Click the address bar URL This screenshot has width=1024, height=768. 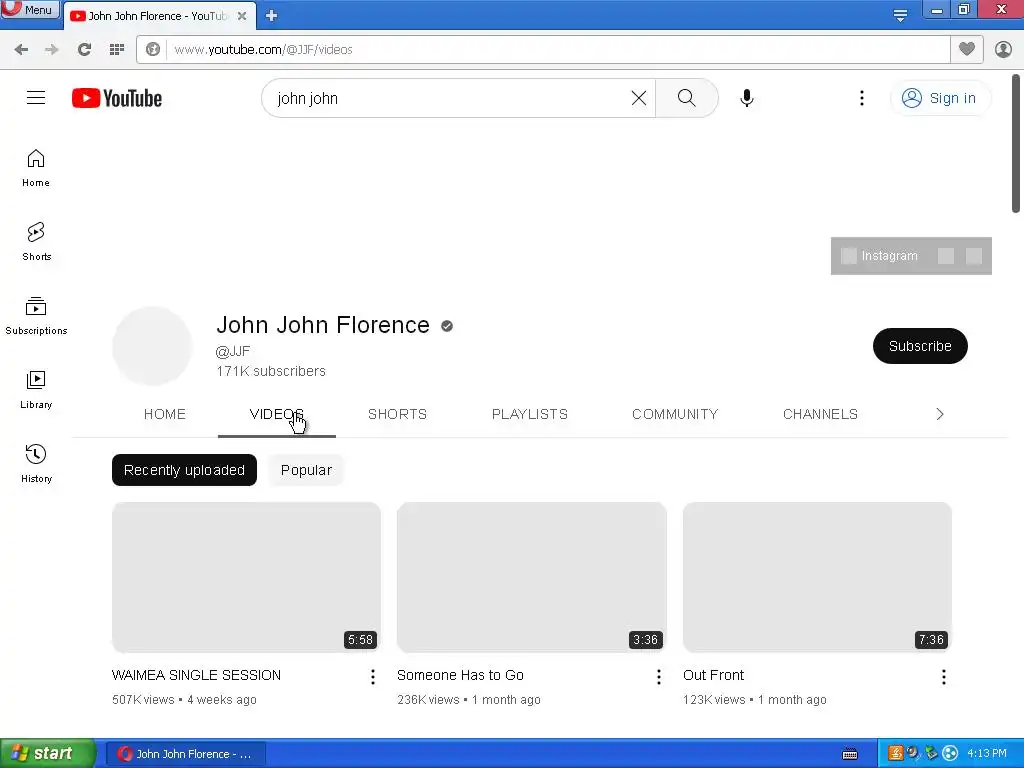tap(263, 50)
